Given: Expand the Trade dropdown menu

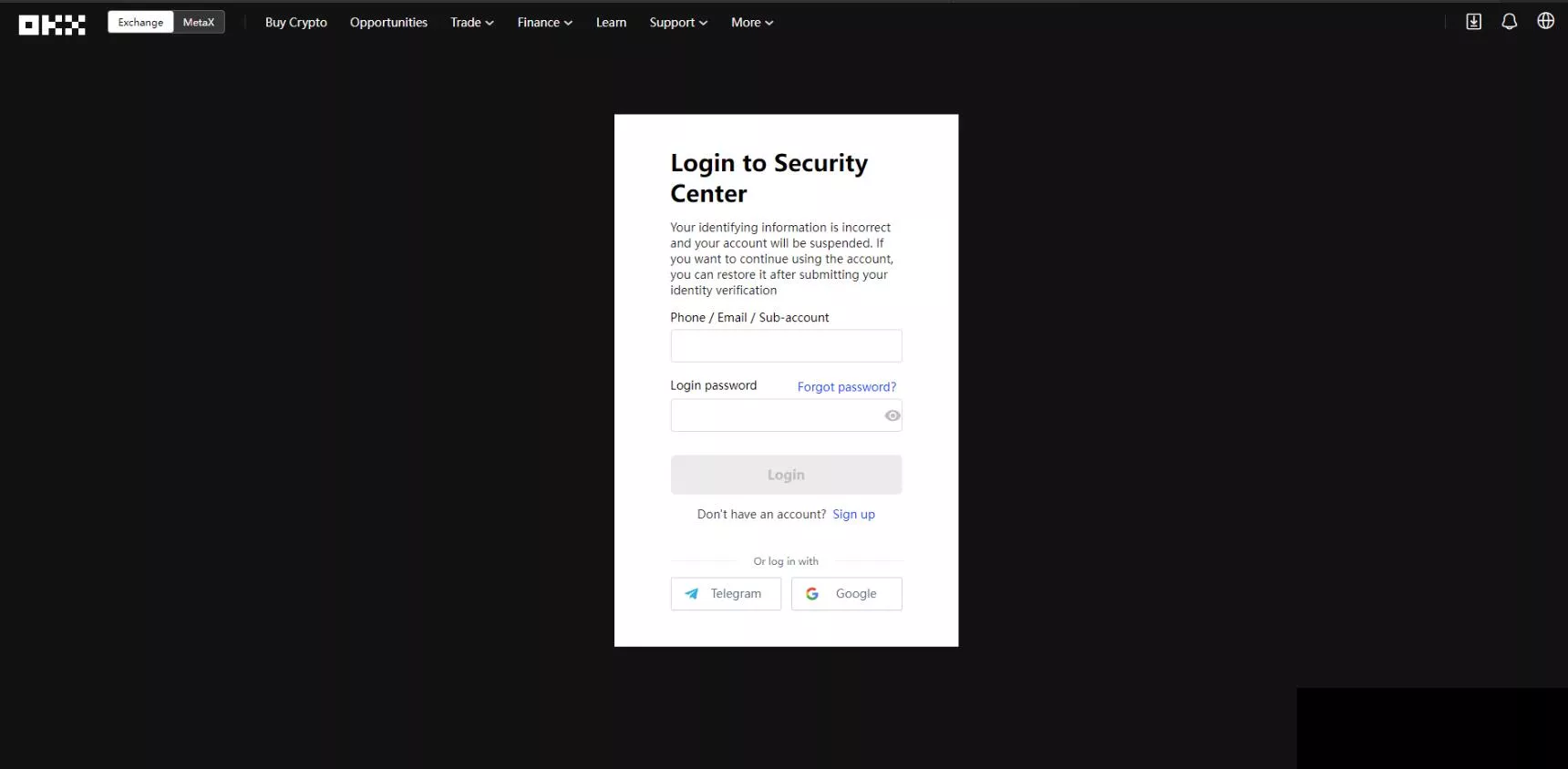Looking at the screenshot, I should click(x=471, y=23).
